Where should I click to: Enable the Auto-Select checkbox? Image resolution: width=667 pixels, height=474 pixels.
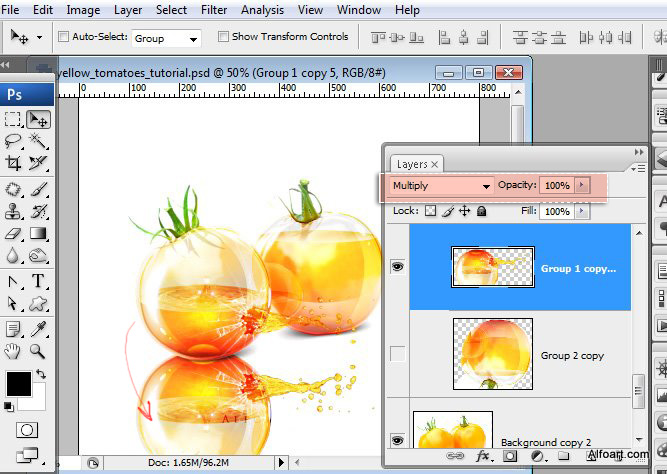point(65,37)
